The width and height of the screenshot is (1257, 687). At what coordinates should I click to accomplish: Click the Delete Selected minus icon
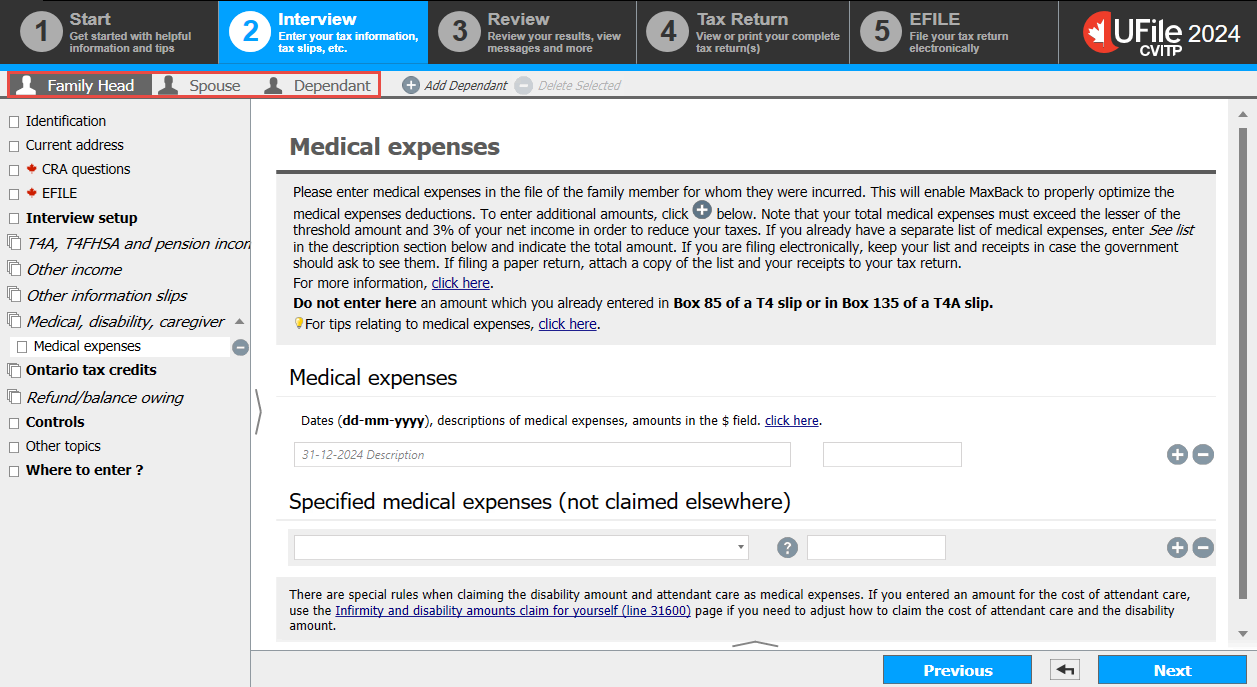tap(524, 85)
